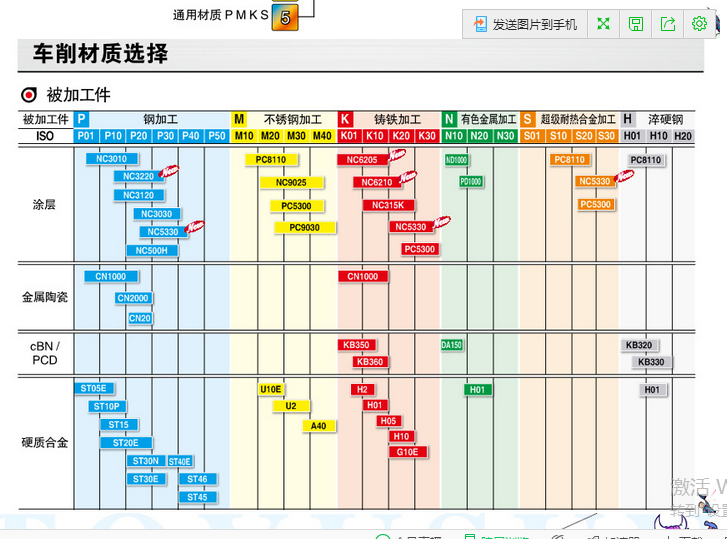The height and width of the screenshot is (539, 727).
Task: Click the phone icon beside 发送图片到手机
Action: coord(481,24)
